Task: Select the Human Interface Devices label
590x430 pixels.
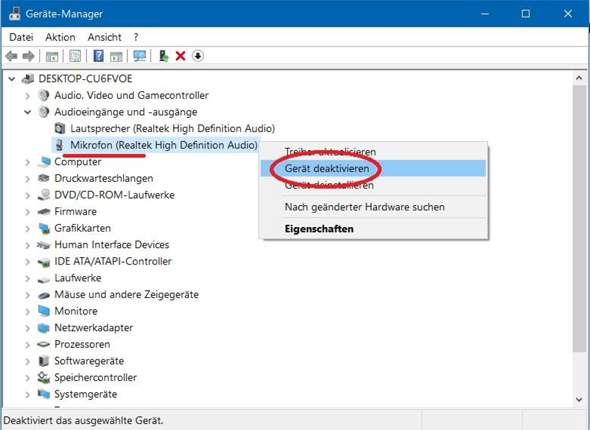Action: (112, 245)
